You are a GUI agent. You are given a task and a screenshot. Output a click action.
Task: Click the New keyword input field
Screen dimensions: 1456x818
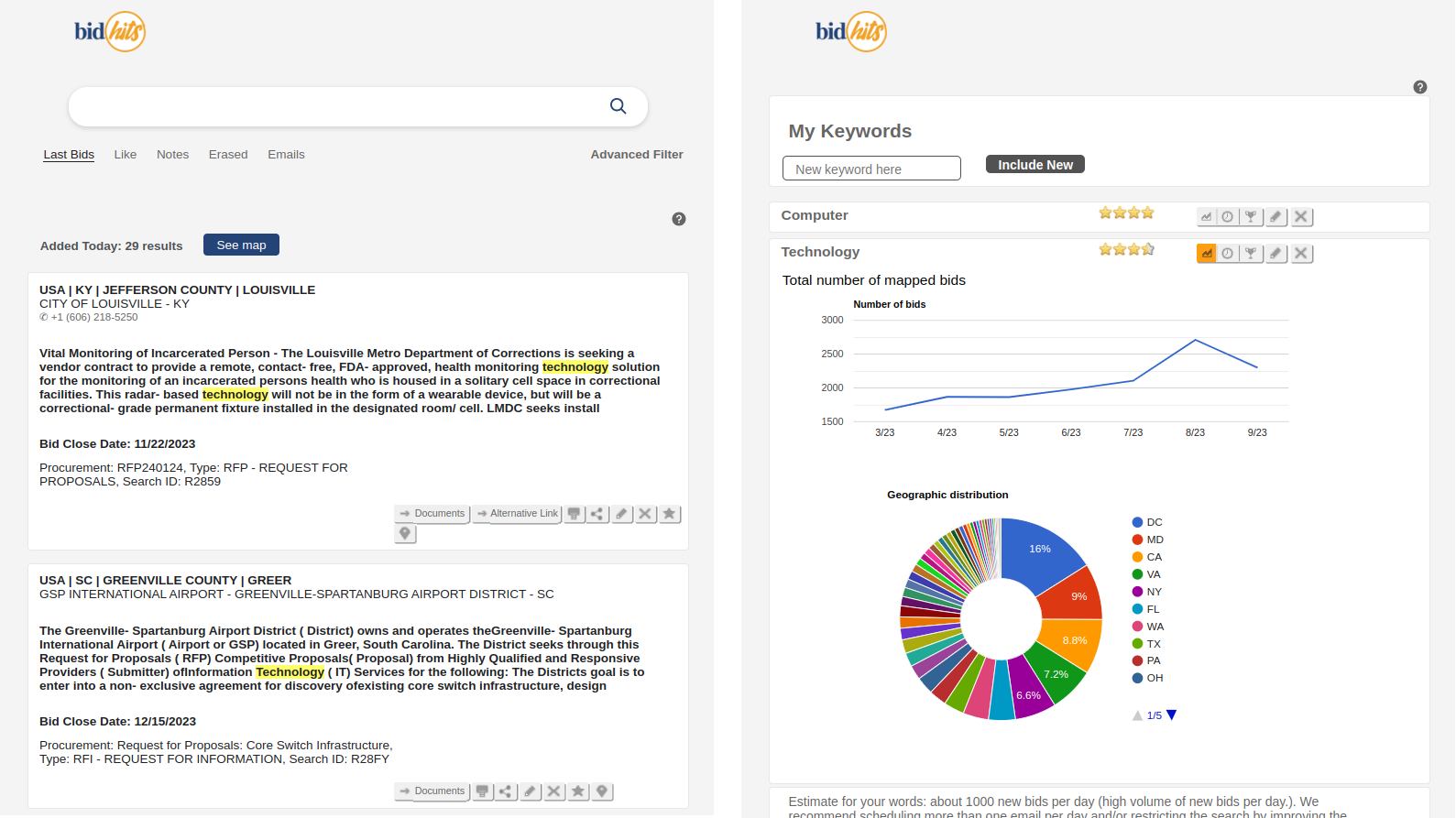(871, 169)
